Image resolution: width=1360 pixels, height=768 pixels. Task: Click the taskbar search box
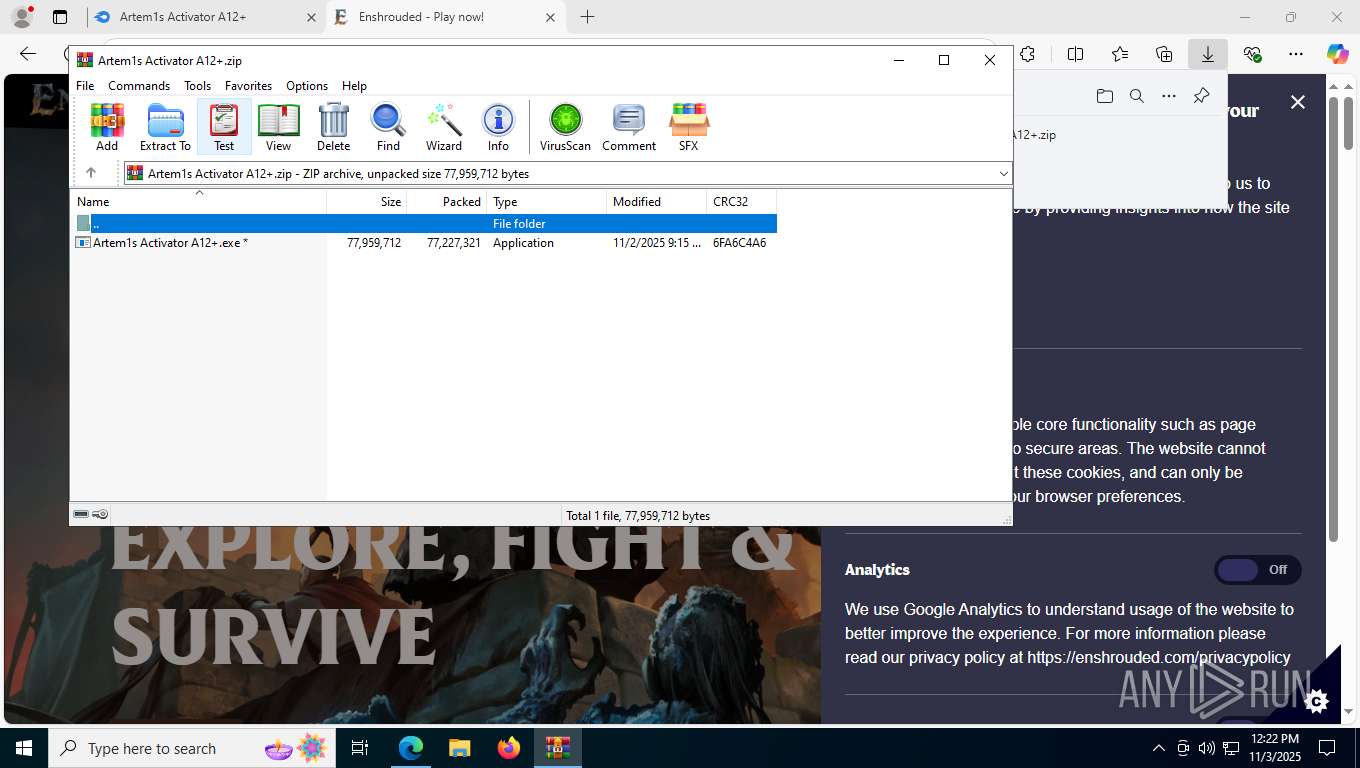(192, 748)
